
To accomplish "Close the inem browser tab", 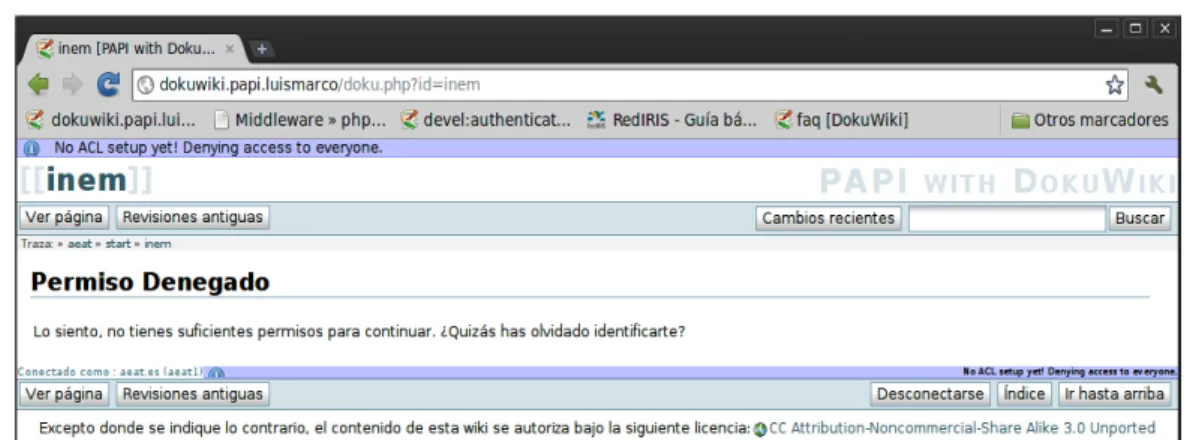I will [230, 49].
